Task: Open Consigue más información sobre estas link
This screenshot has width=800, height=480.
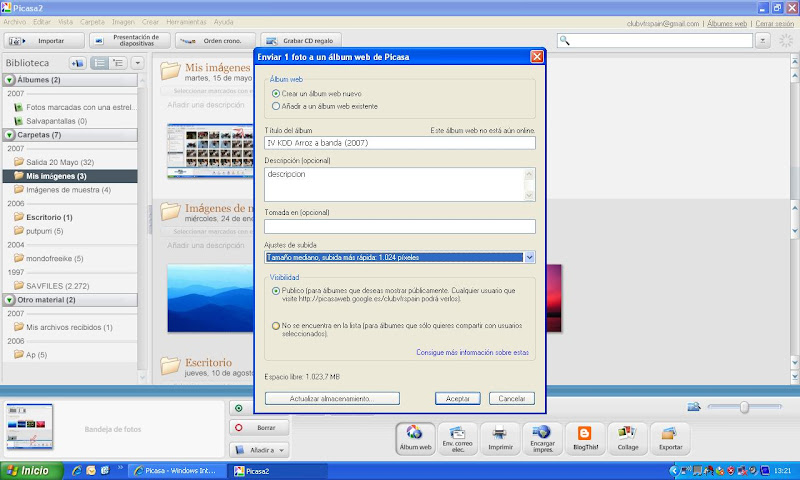Action: tap(472, 352)
